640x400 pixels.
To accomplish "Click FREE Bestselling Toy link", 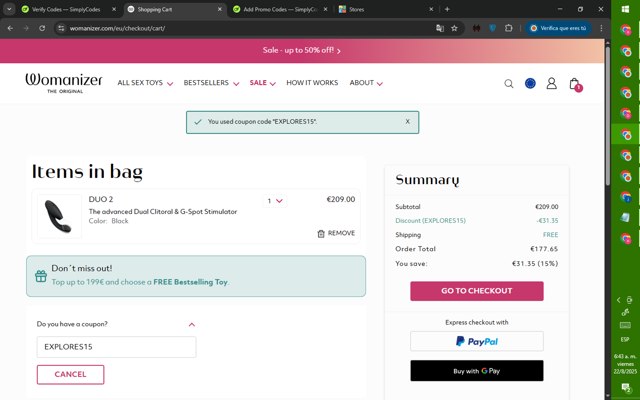I will click(191, 282).
